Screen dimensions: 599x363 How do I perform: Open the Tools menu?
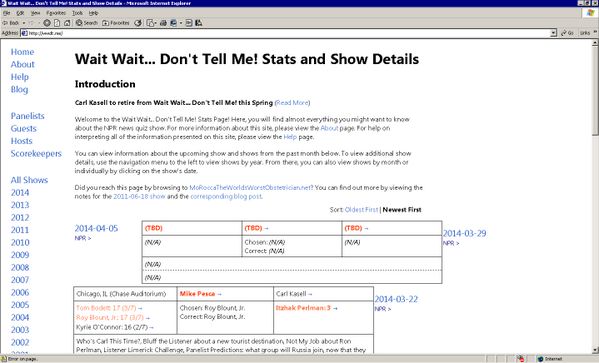point(78,13)
